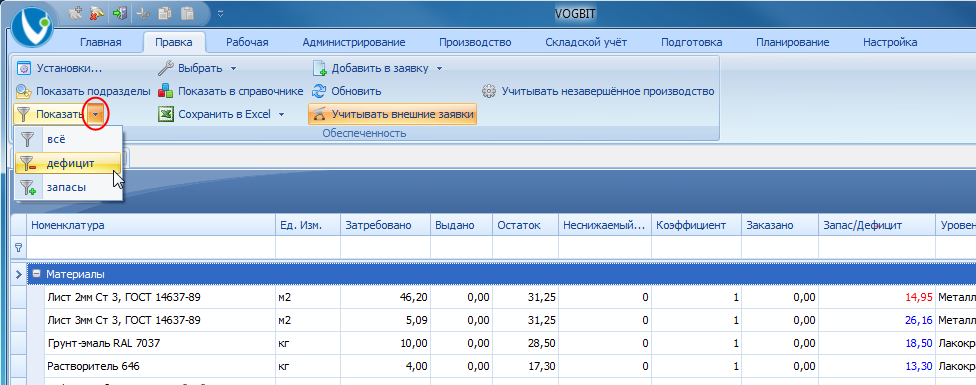Open Установки... settings
Image resolution: width=976 pixels, height=385 pixels.
[x=59, y=68]
